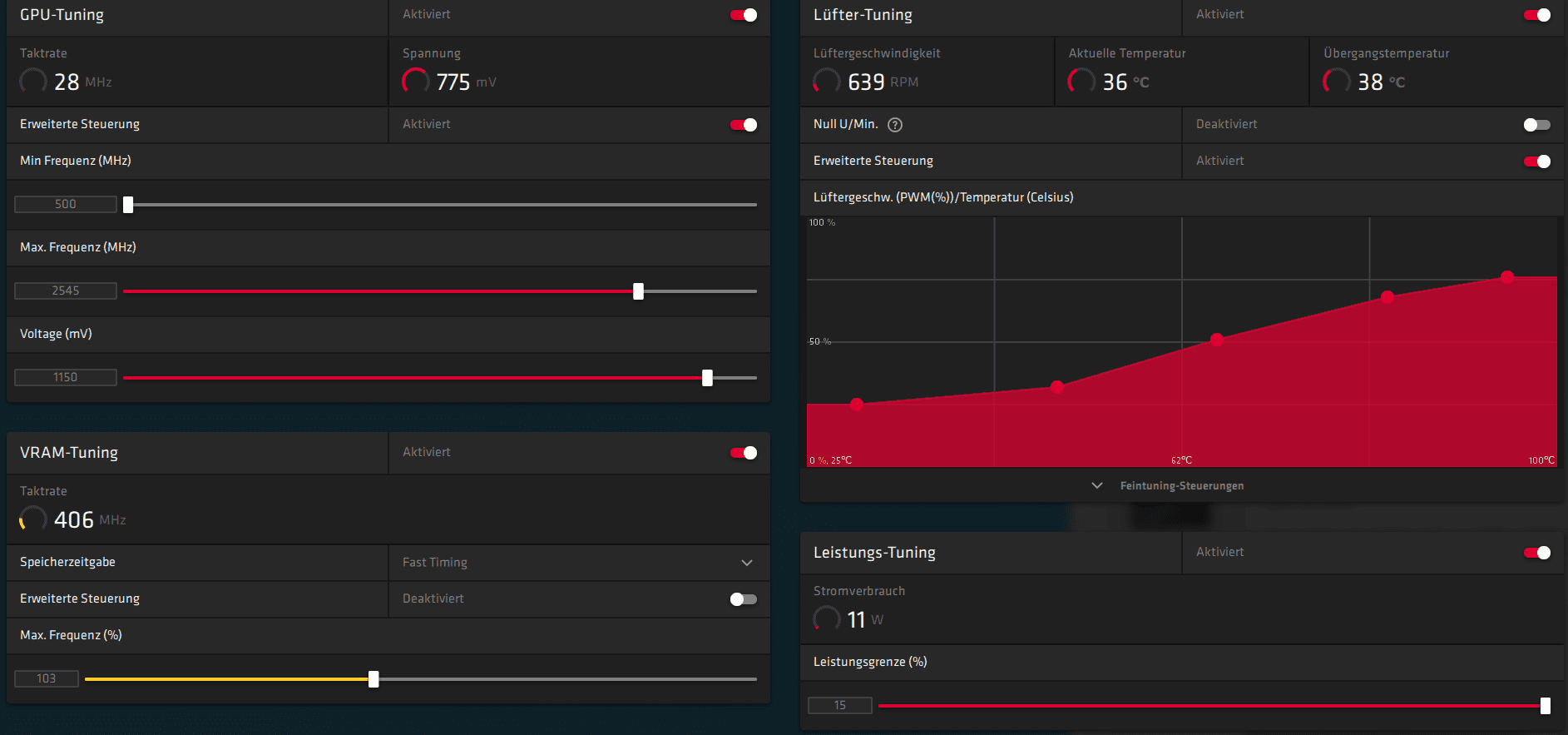
Task: Click the VRAM frequency input field showing 103
Action: tap(47, 678)
